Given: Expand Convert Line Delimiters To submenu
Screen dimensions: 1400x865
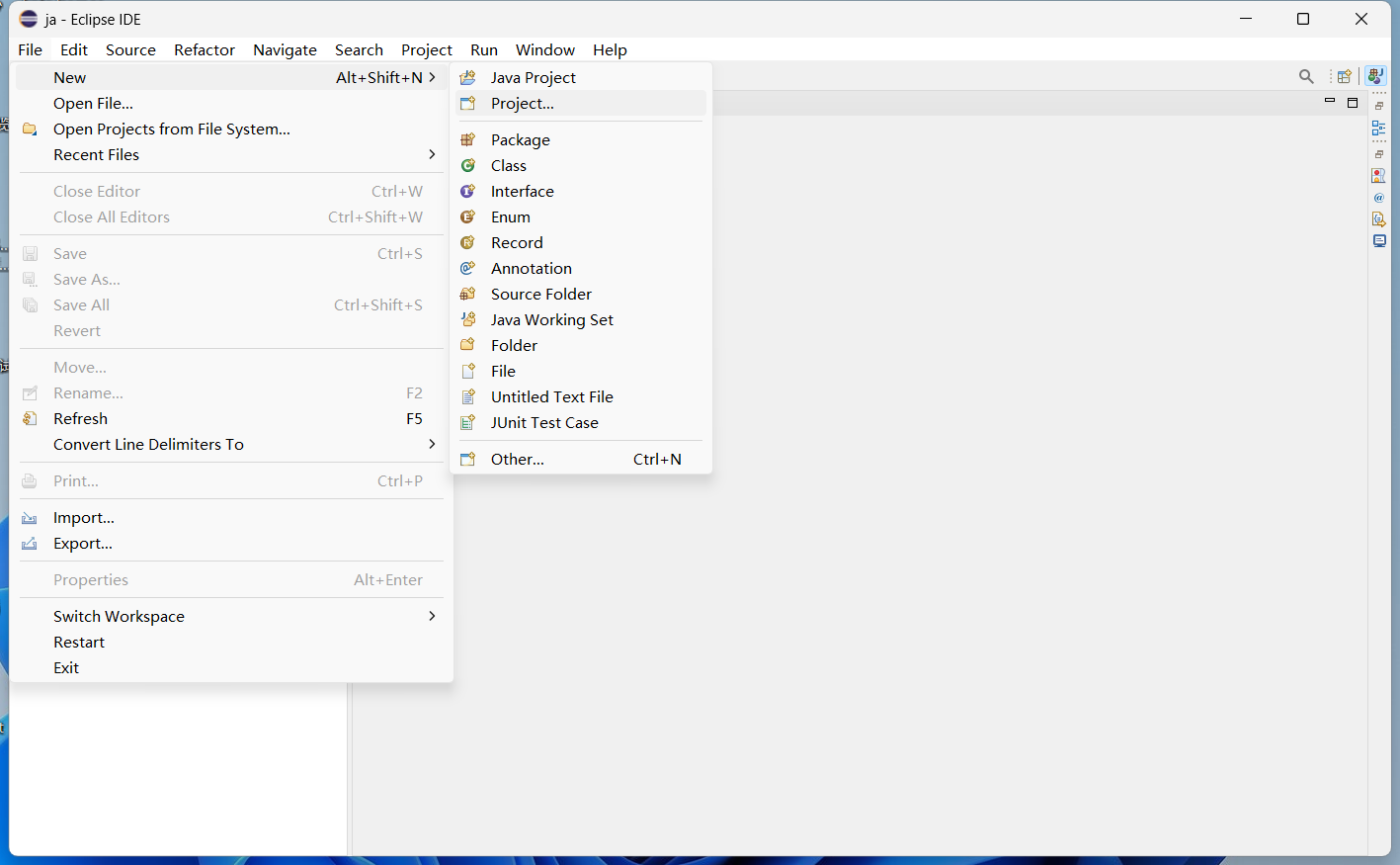Looking at the screenshot, I should [x=228, y=444].
